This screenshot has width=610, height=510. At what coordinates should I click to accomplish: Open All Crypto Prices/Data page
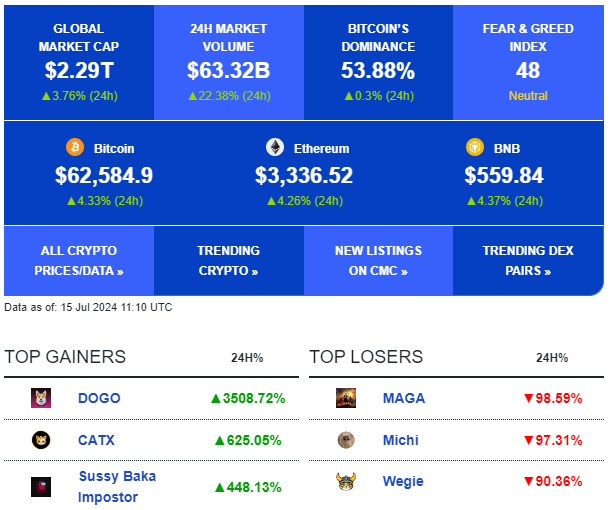pyautogui.click(x=79, y=260)
